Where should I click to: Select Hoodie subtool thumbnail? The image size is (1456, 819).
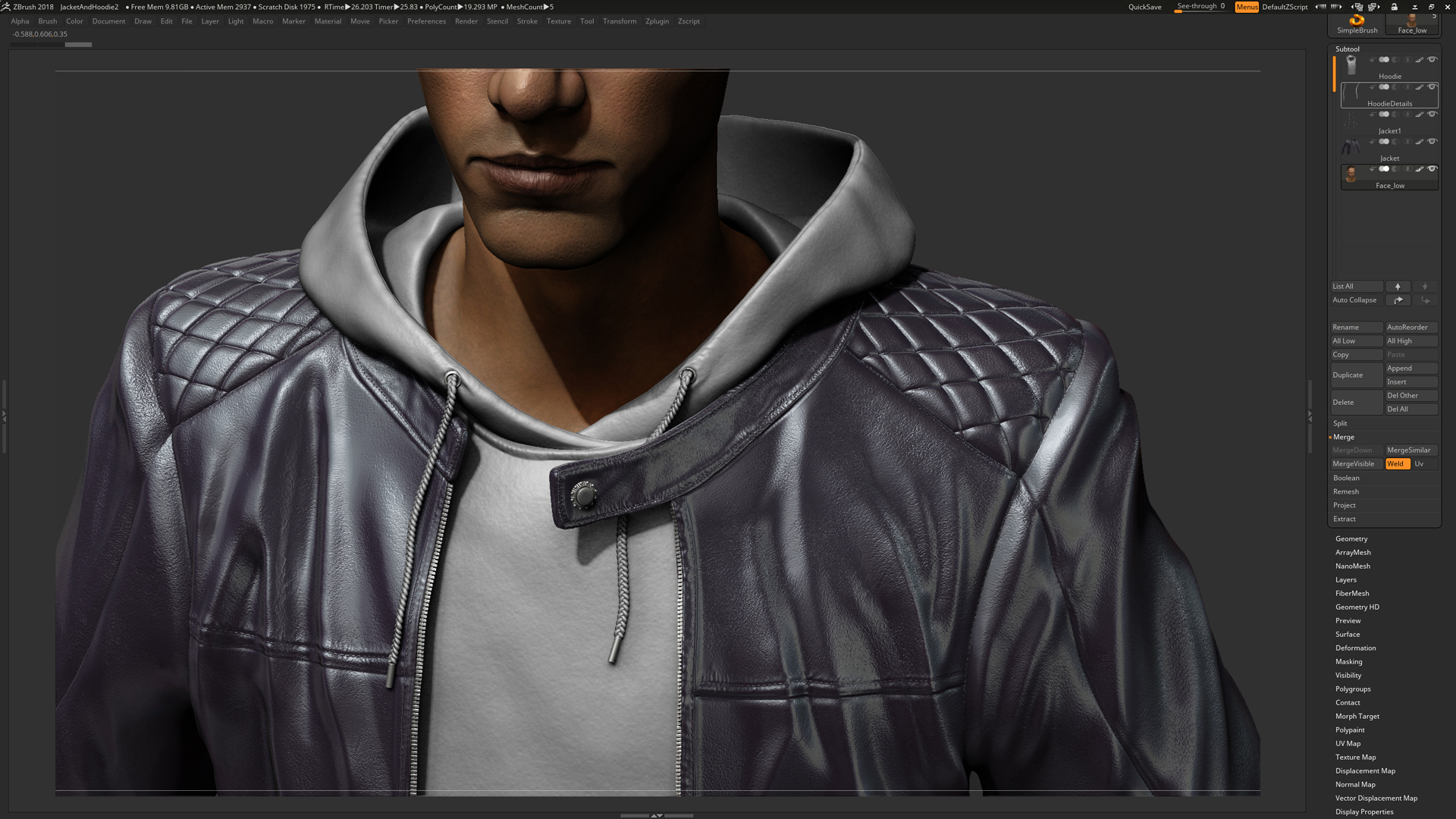click(x=1351, y=65)
